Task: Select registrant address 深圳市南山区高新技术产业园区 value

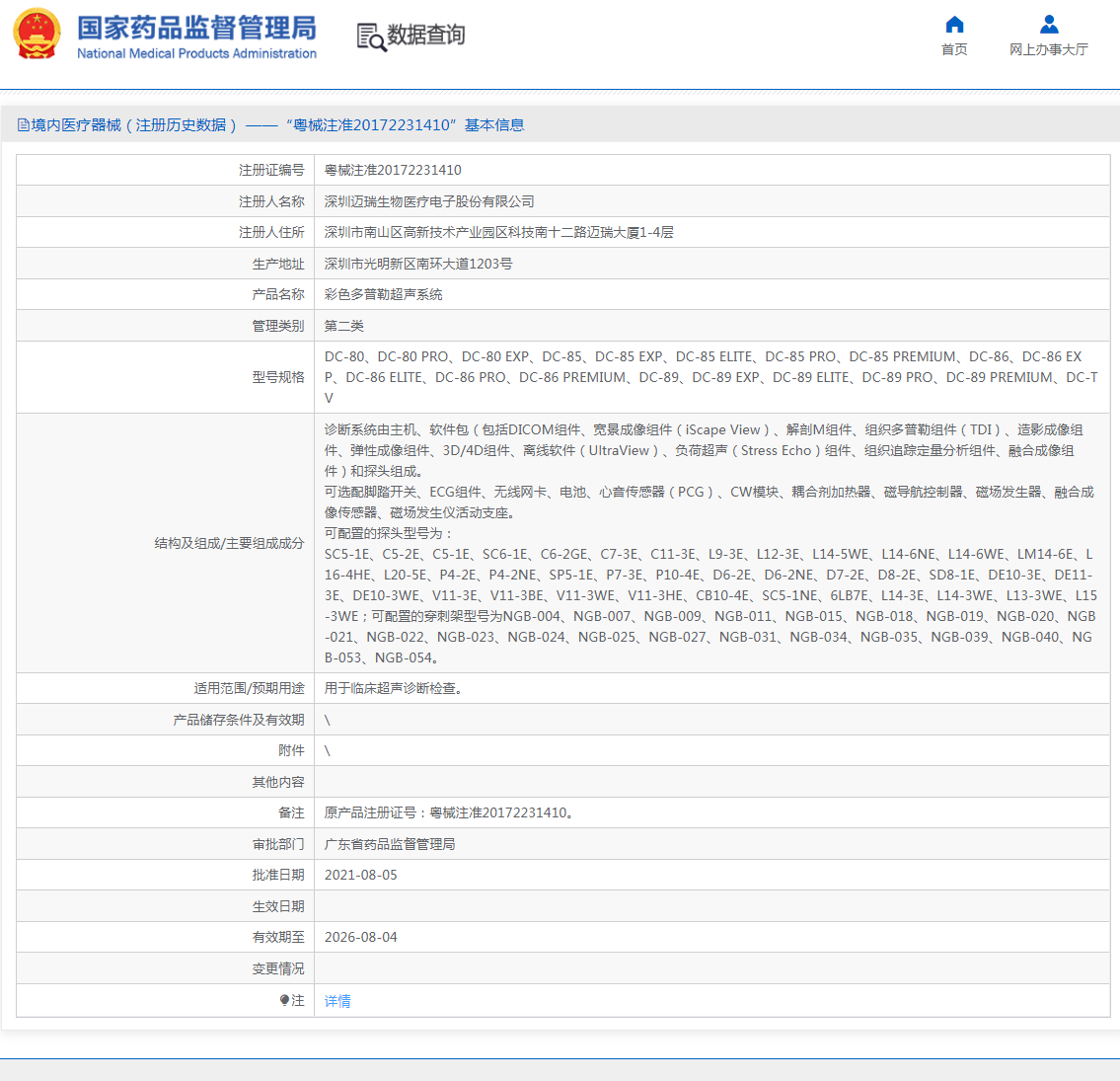Action: (498, 232)
